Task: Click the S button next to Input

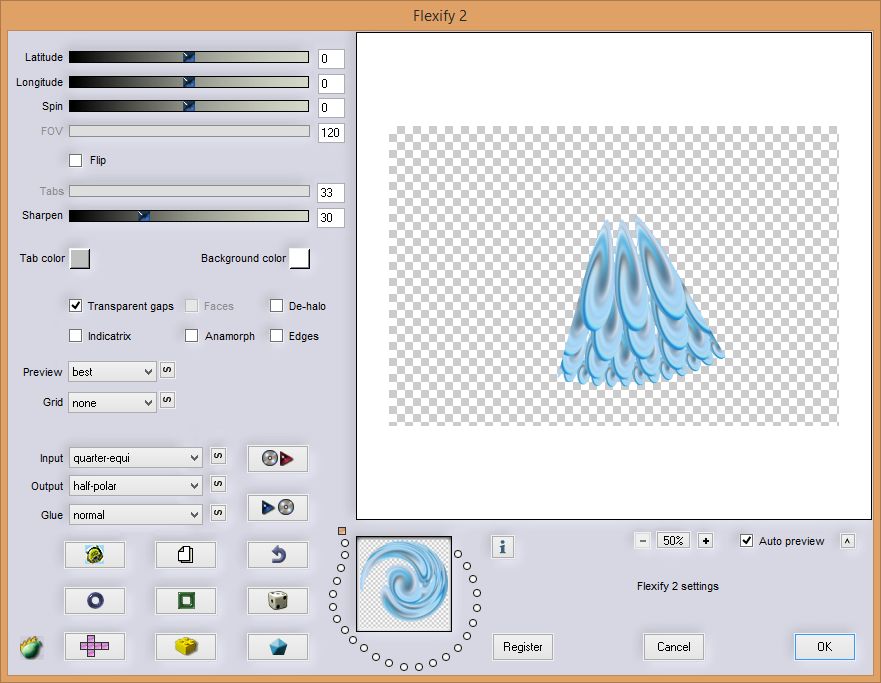Action: 218,456
